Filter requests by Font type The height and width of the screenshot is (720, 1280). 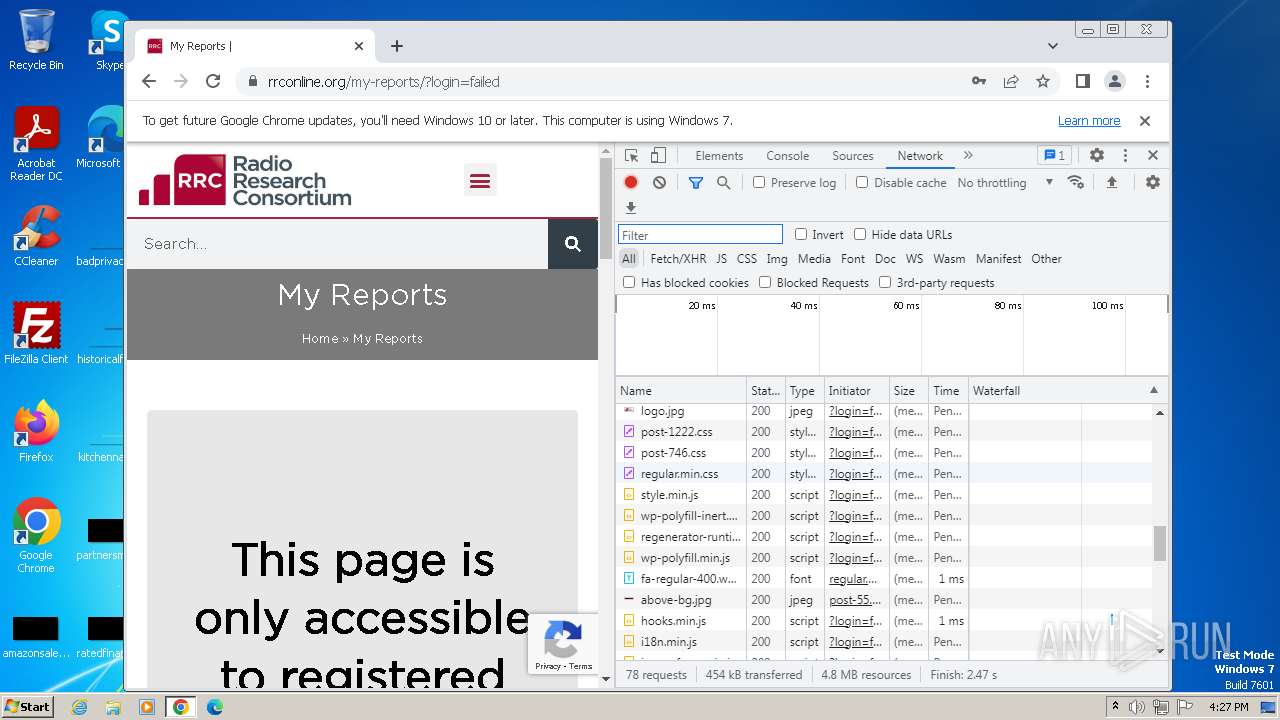click(853, 259)
